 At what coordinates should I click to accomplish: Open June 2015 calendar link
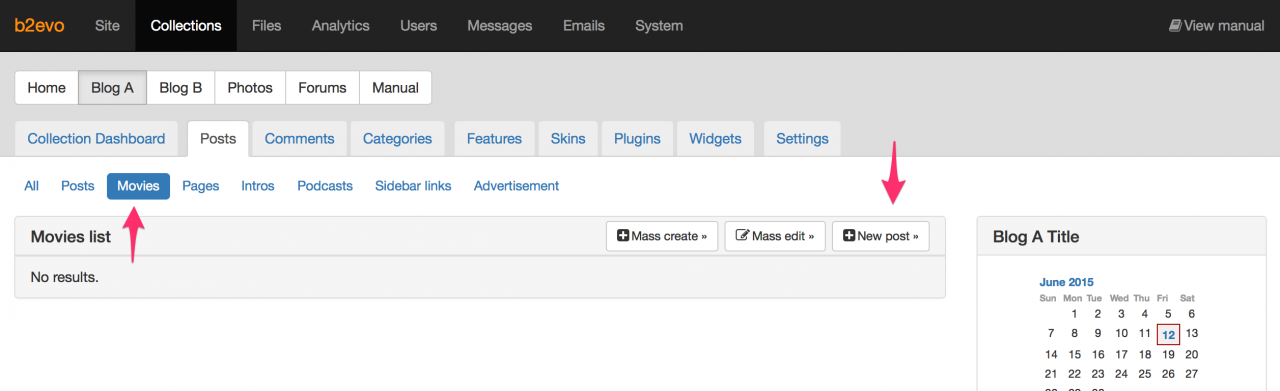coord(1066,282)
